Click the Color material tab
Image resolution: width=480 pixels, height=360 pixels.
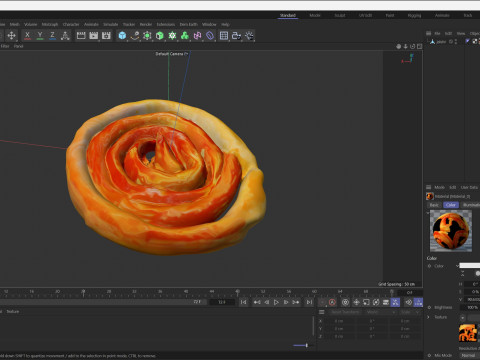[451, 205]
